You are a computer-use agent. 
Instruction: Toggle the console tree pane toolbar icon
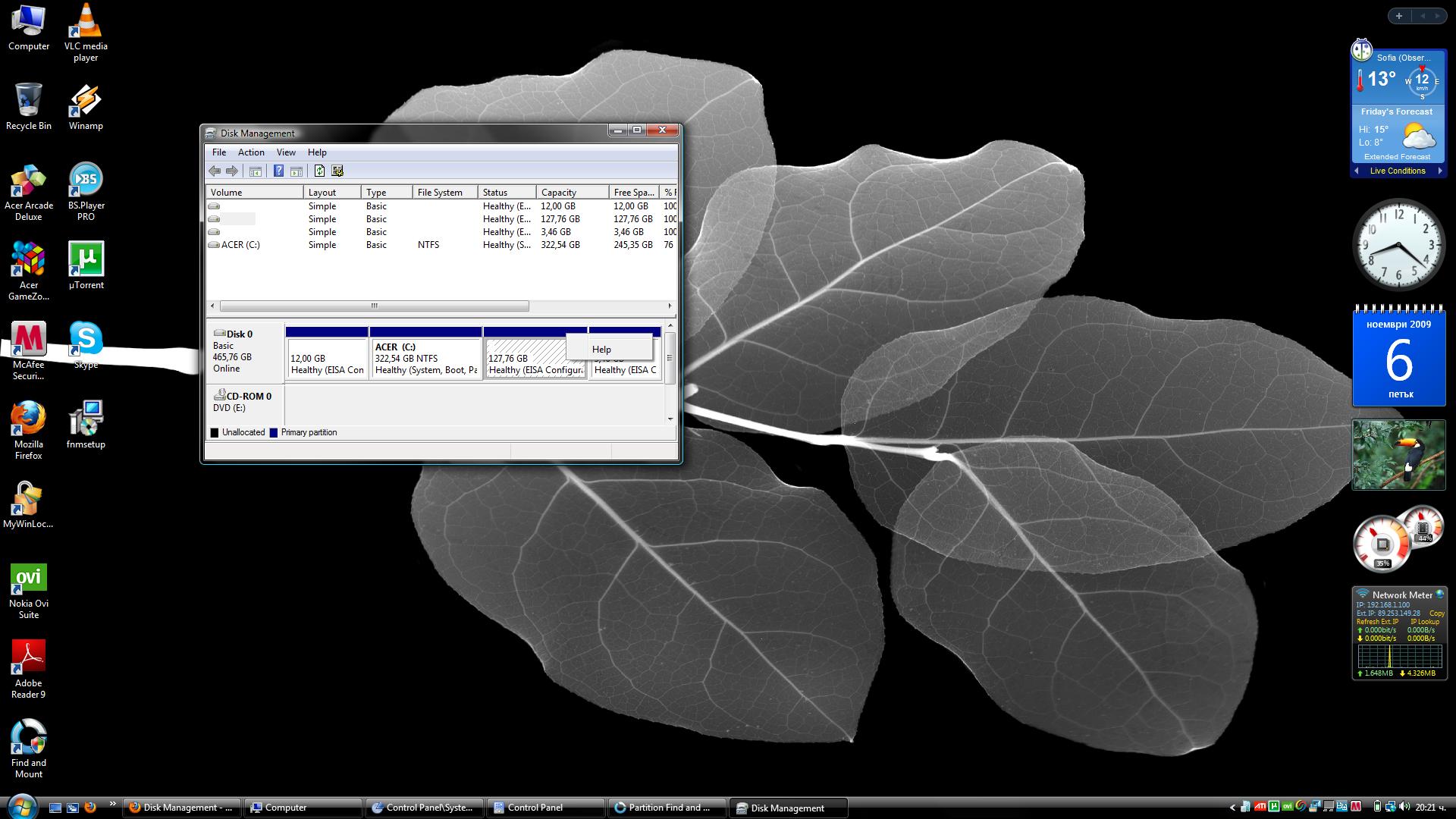point(256,171)
